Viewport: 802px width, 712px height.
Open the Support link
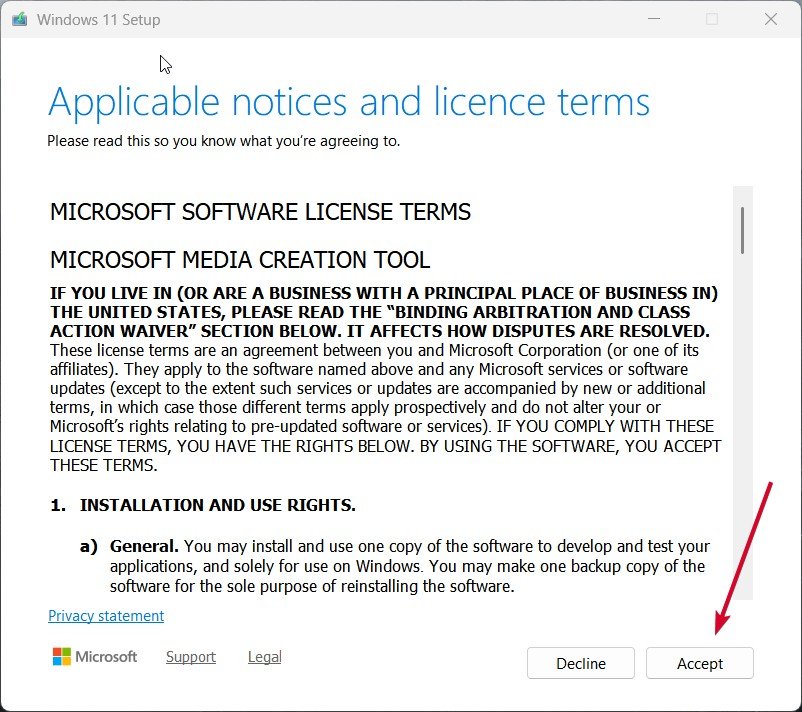190,657
